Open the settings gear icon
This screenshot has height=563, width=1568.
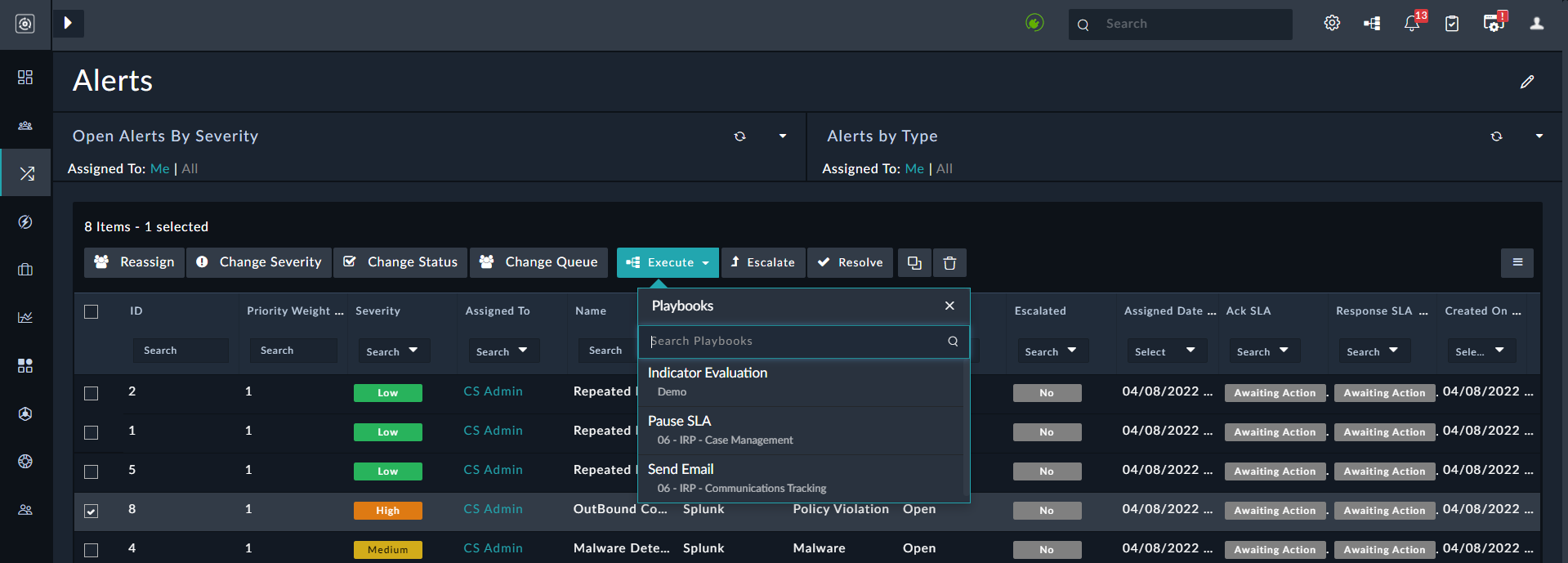pyautogui.click(x=1332, y=23)
